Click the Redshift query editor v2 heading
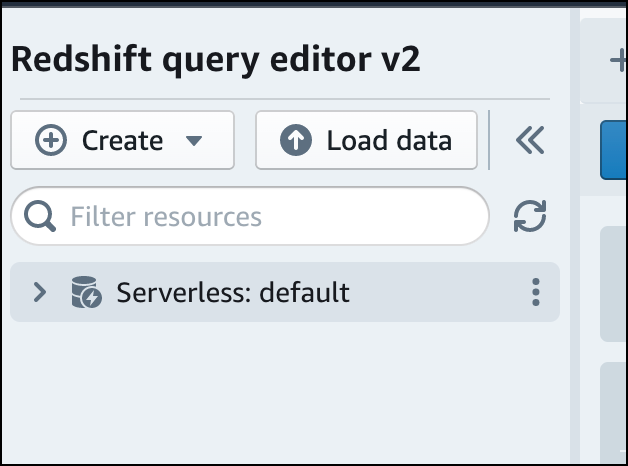Image resolution: width=628 pixels, height=466 pixels. pyautogui.click(x=216, y=59)
